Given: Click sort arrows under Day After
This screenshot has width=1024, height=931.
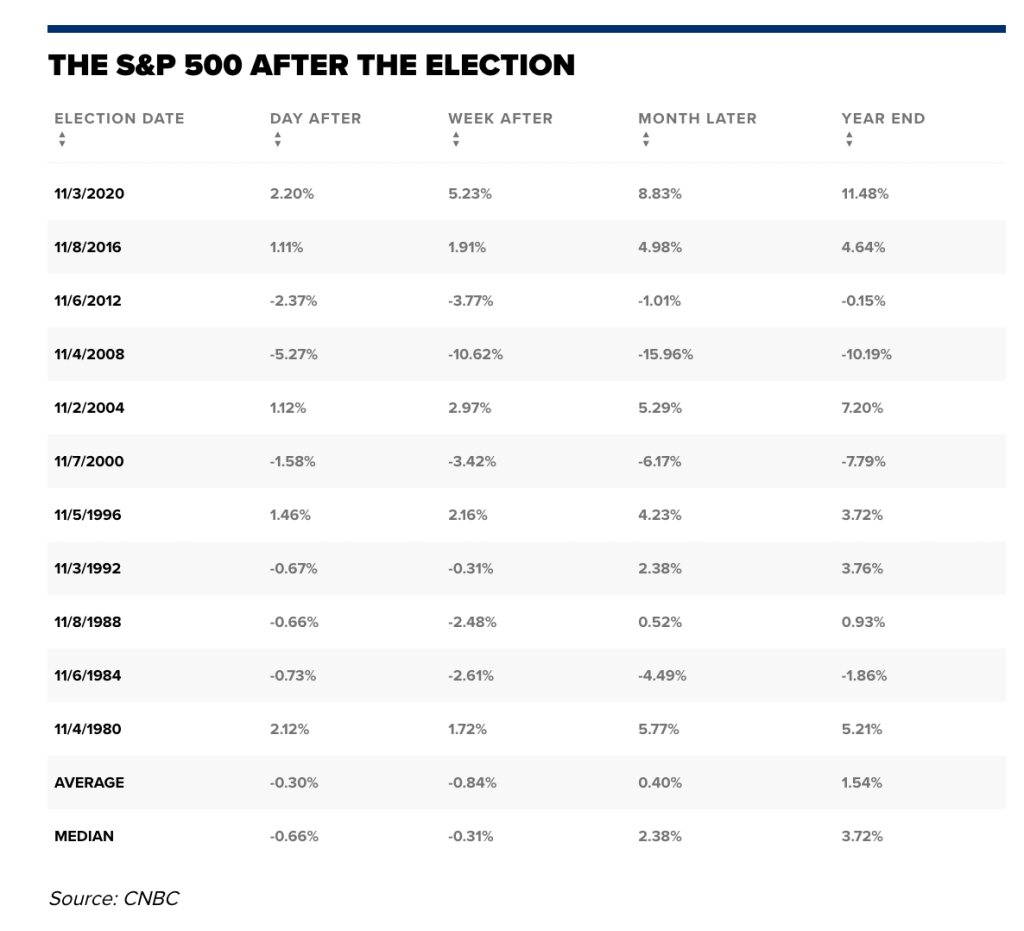Looking at the screenshot, I should tap(277, 140).
